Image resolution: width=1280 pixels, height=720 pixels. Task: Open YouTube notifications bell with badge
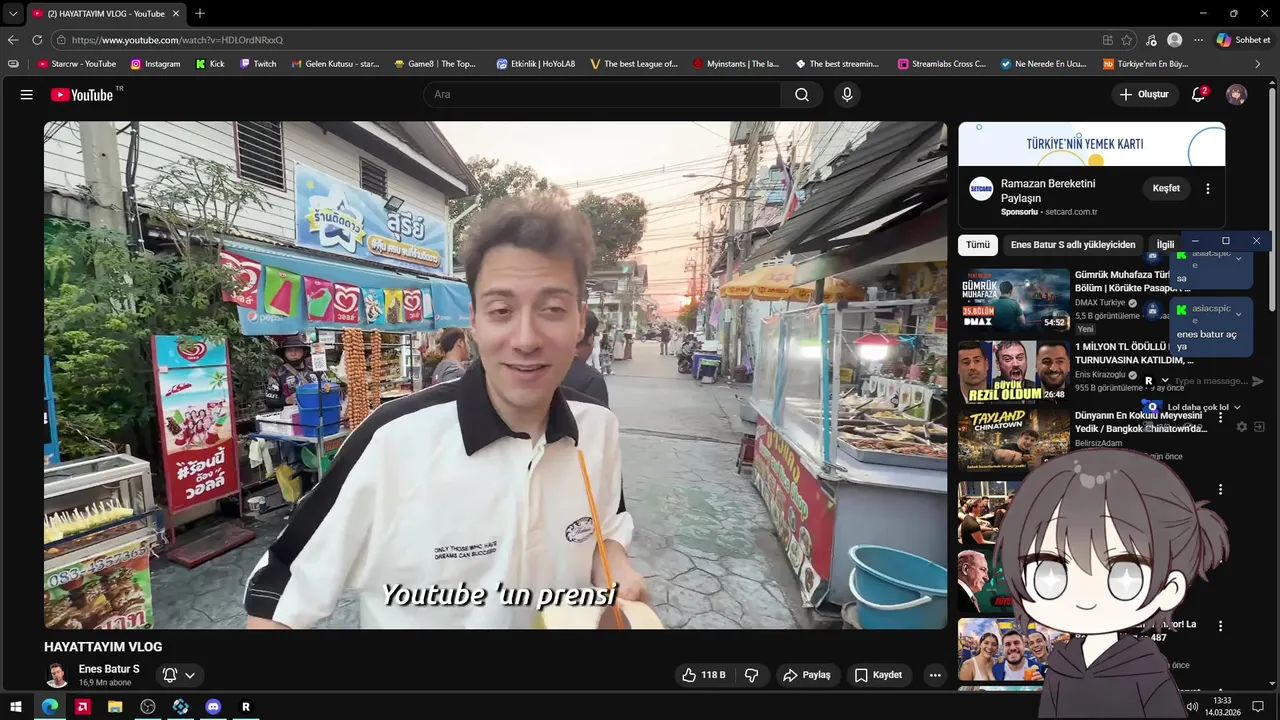coord(1199,94)
